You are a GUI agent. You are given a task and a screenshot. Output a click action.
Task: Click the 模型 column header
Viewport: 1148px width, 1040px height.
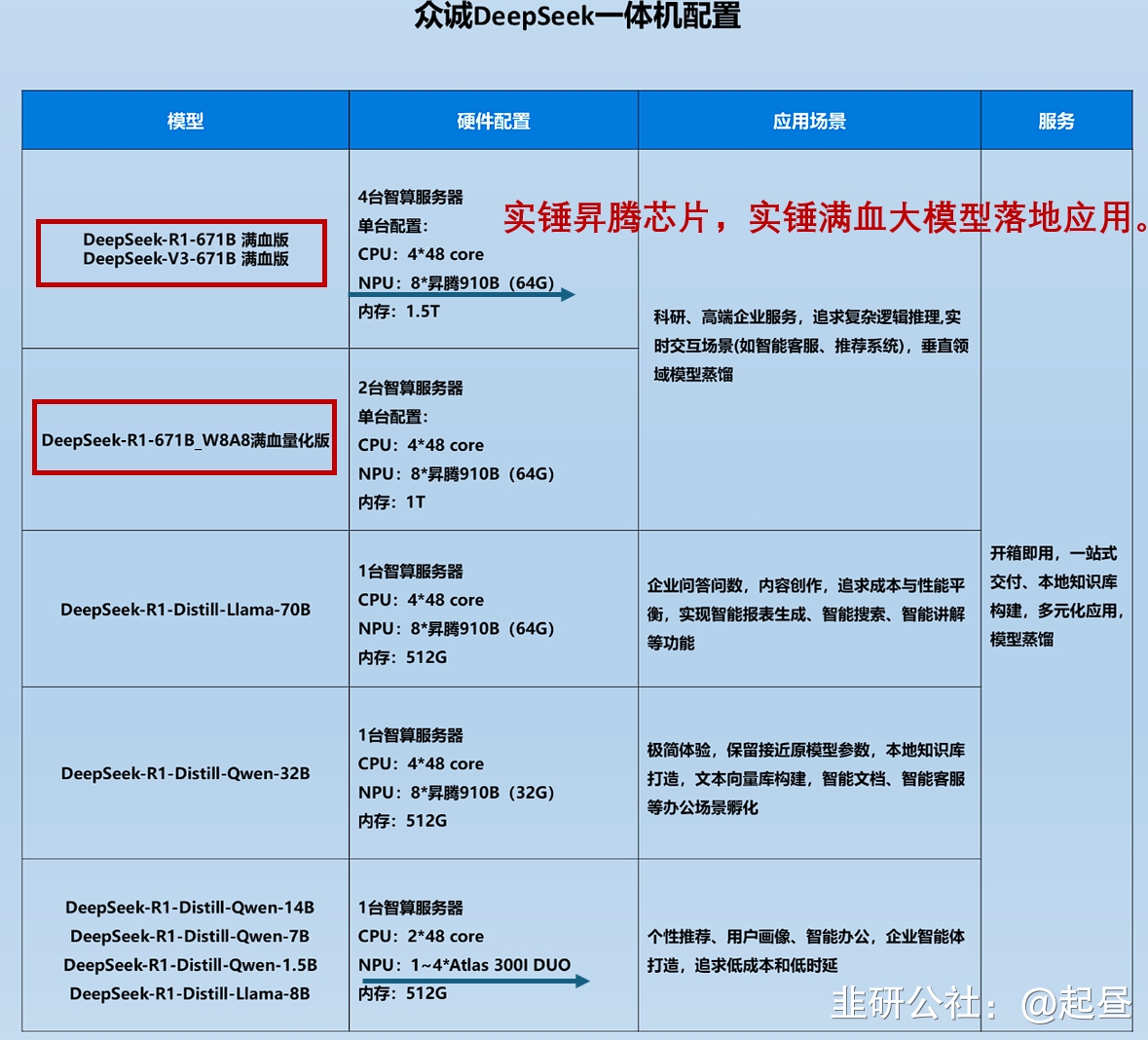click(x=185, y=121)
